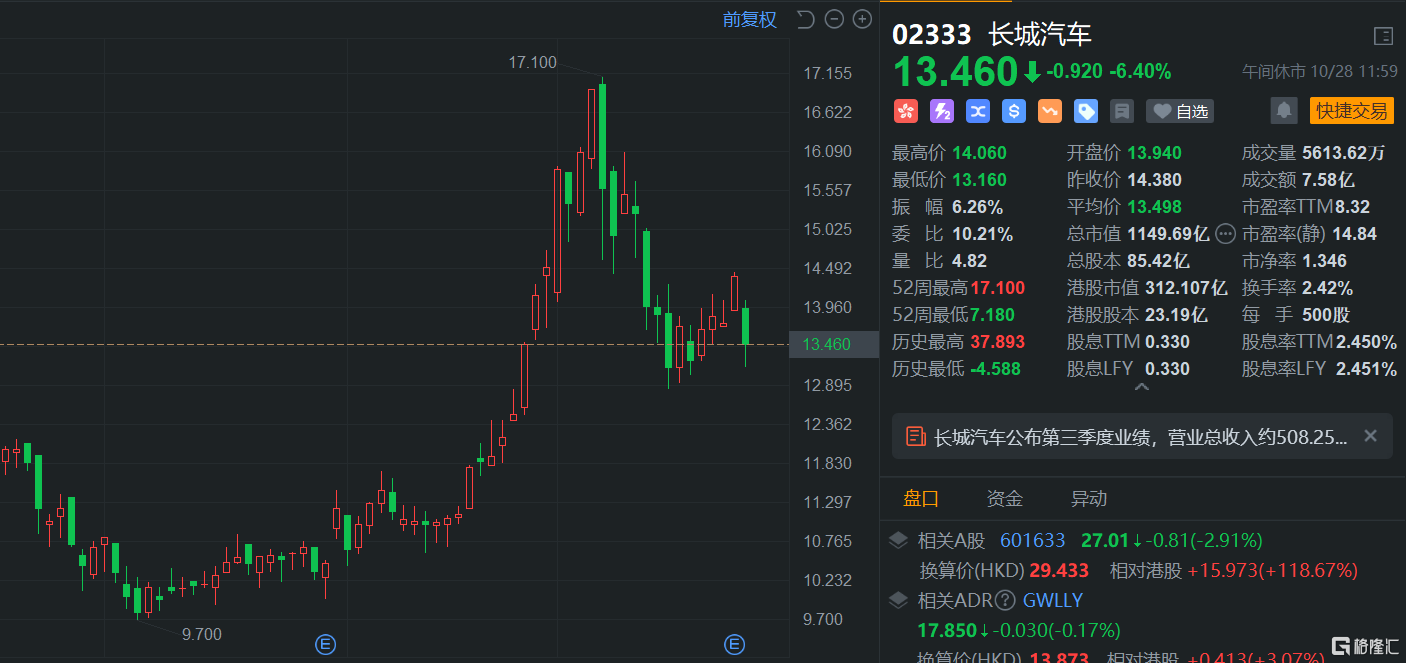Switch to the 异动 tab
1406x663 pixels.
tap(1089, 498)
